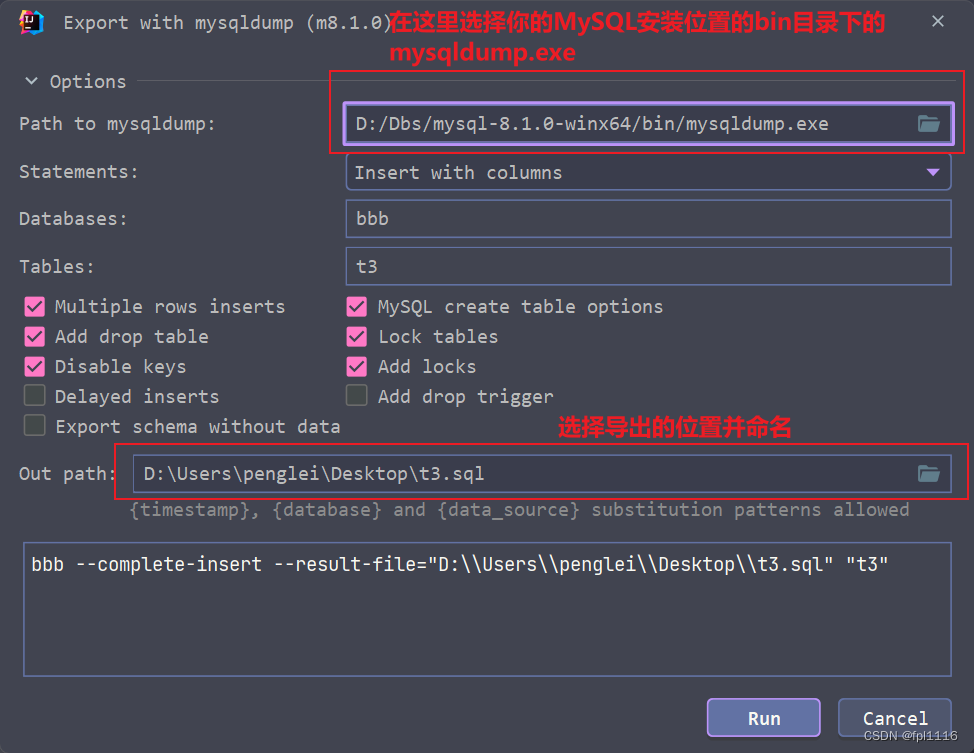
Task: Collapse the Options section
Action: [x=30, y=81]
